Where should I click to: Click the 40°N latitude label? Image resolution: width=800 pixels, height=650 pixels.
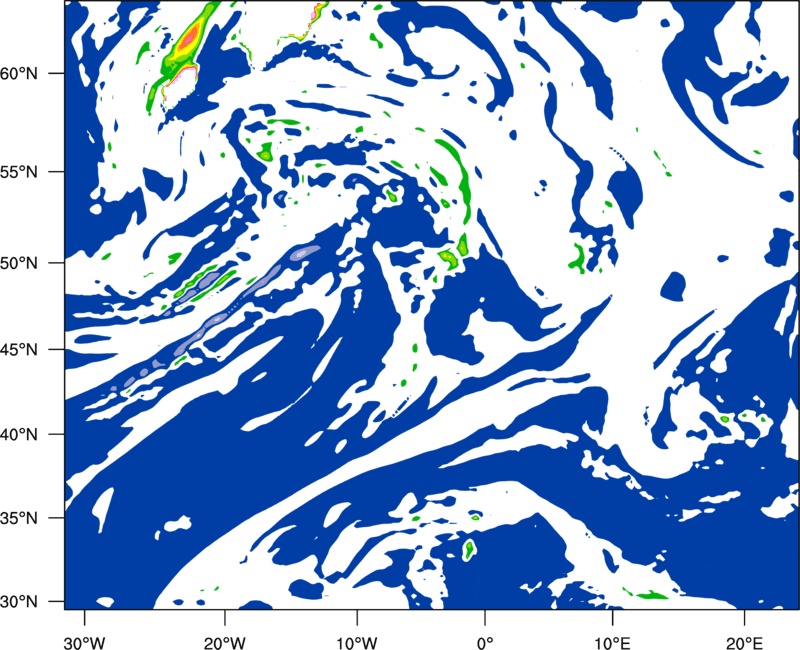19,435
